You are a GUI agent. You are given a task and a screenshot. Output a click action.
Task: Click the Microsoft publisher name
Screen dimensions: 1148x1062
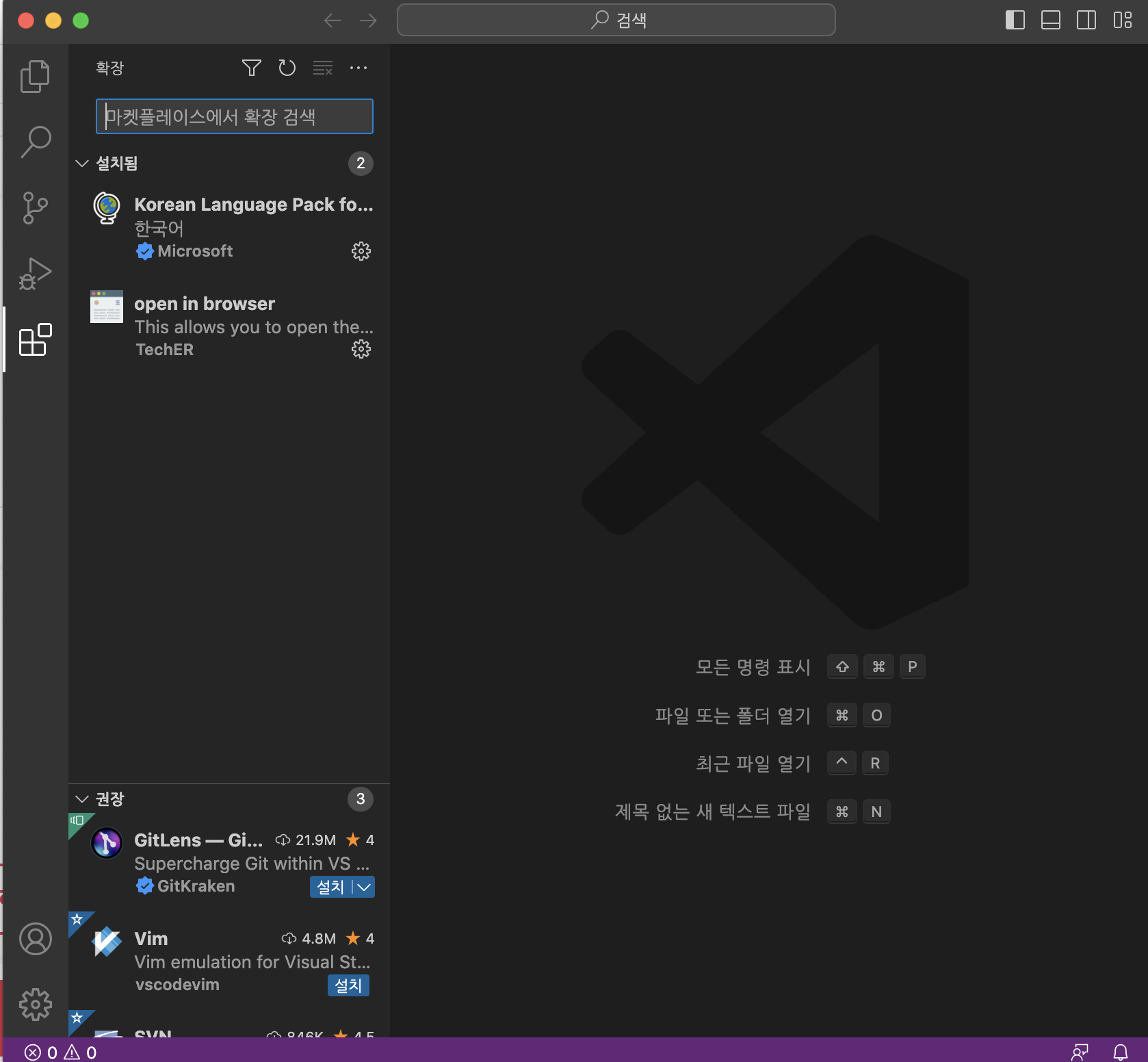click(x=195, y=251)
